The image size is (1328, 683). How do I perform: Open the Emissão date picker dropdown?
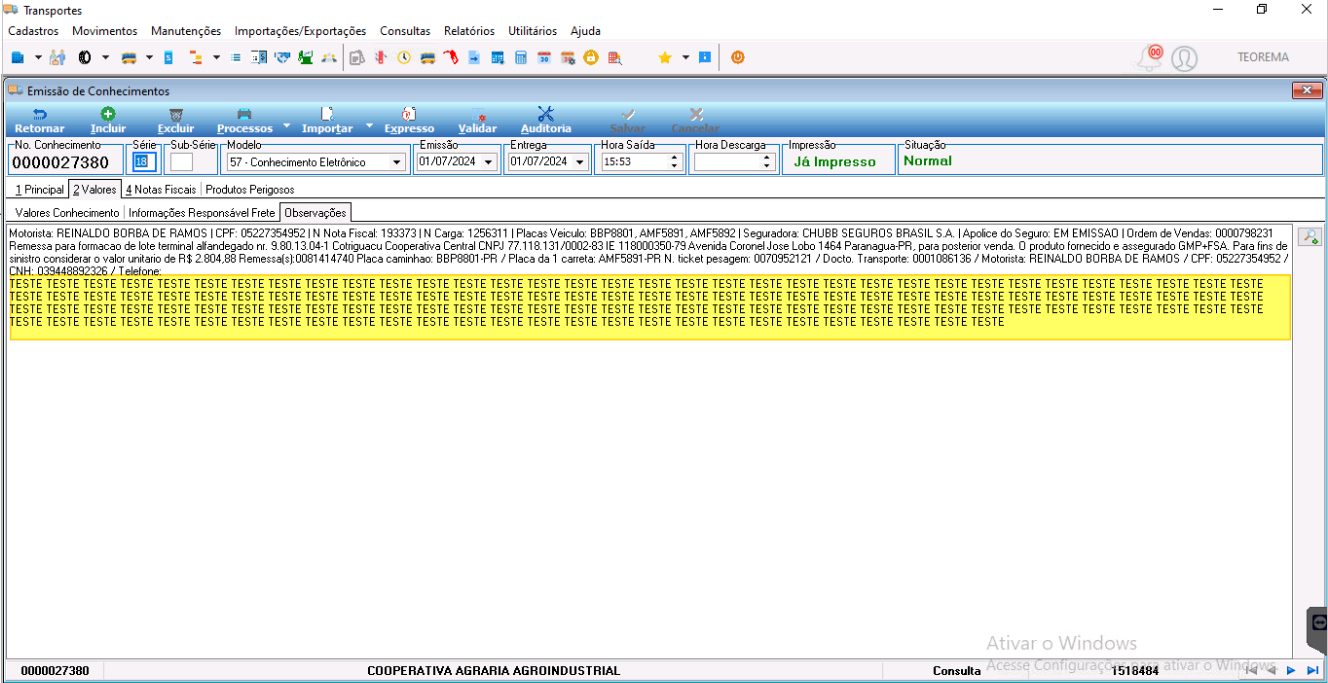(488, 162)
